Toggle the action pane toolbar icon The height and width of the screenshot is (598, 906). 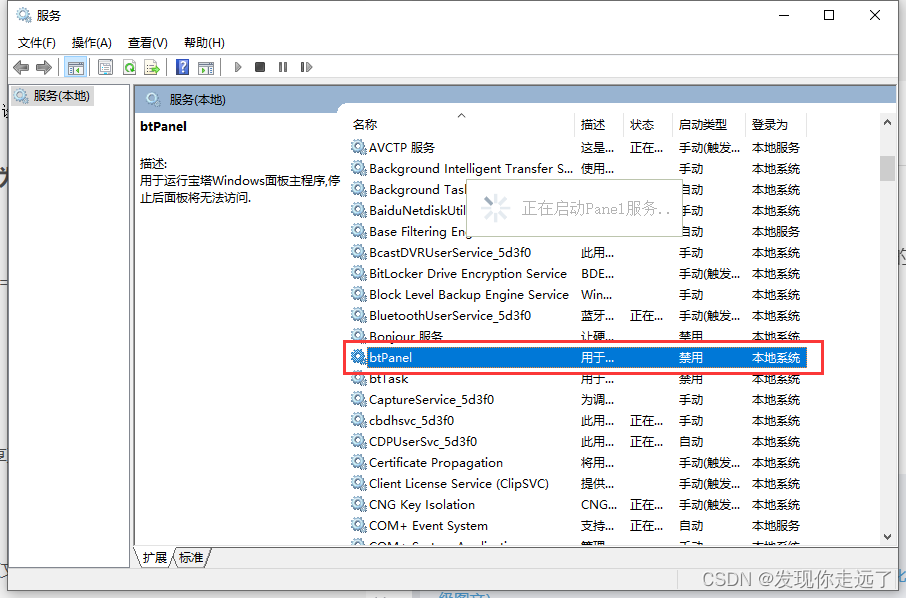coord(206,68)
